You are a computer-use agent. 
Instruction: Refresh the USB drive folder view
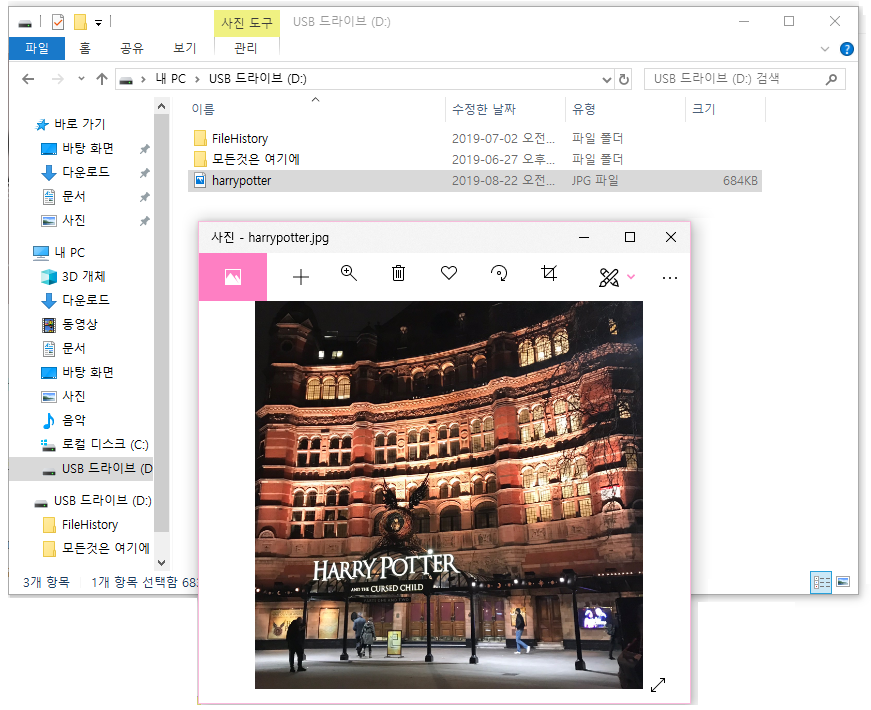624,79
